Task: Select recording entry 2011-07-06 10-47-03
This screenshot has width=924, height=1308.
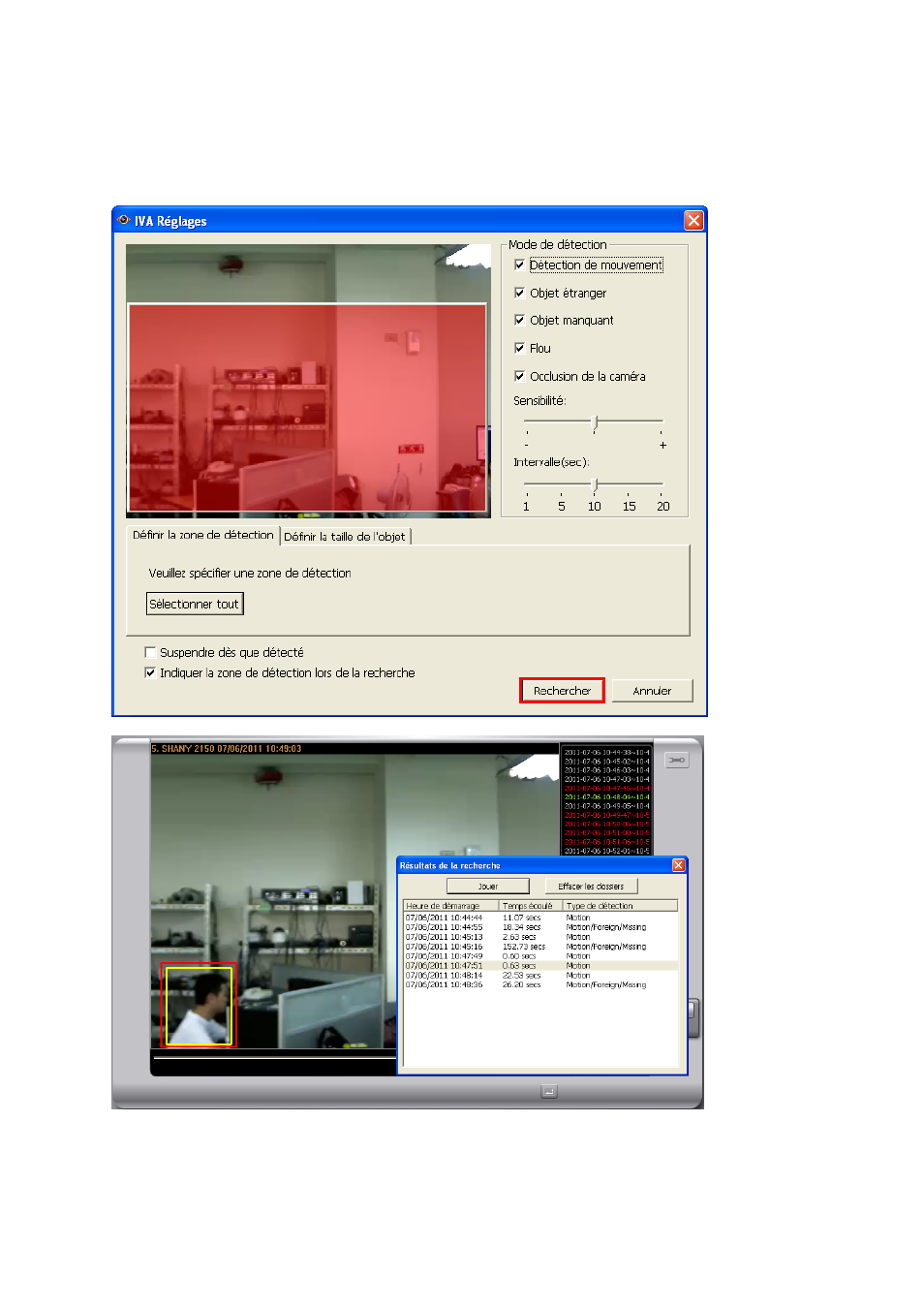Action: pos(607,779)
